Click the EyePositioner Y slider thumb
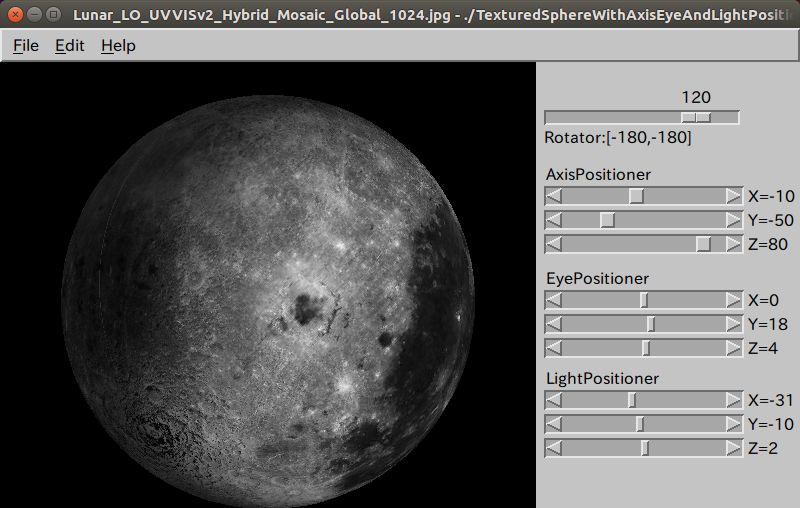 (x=651, y=324)
